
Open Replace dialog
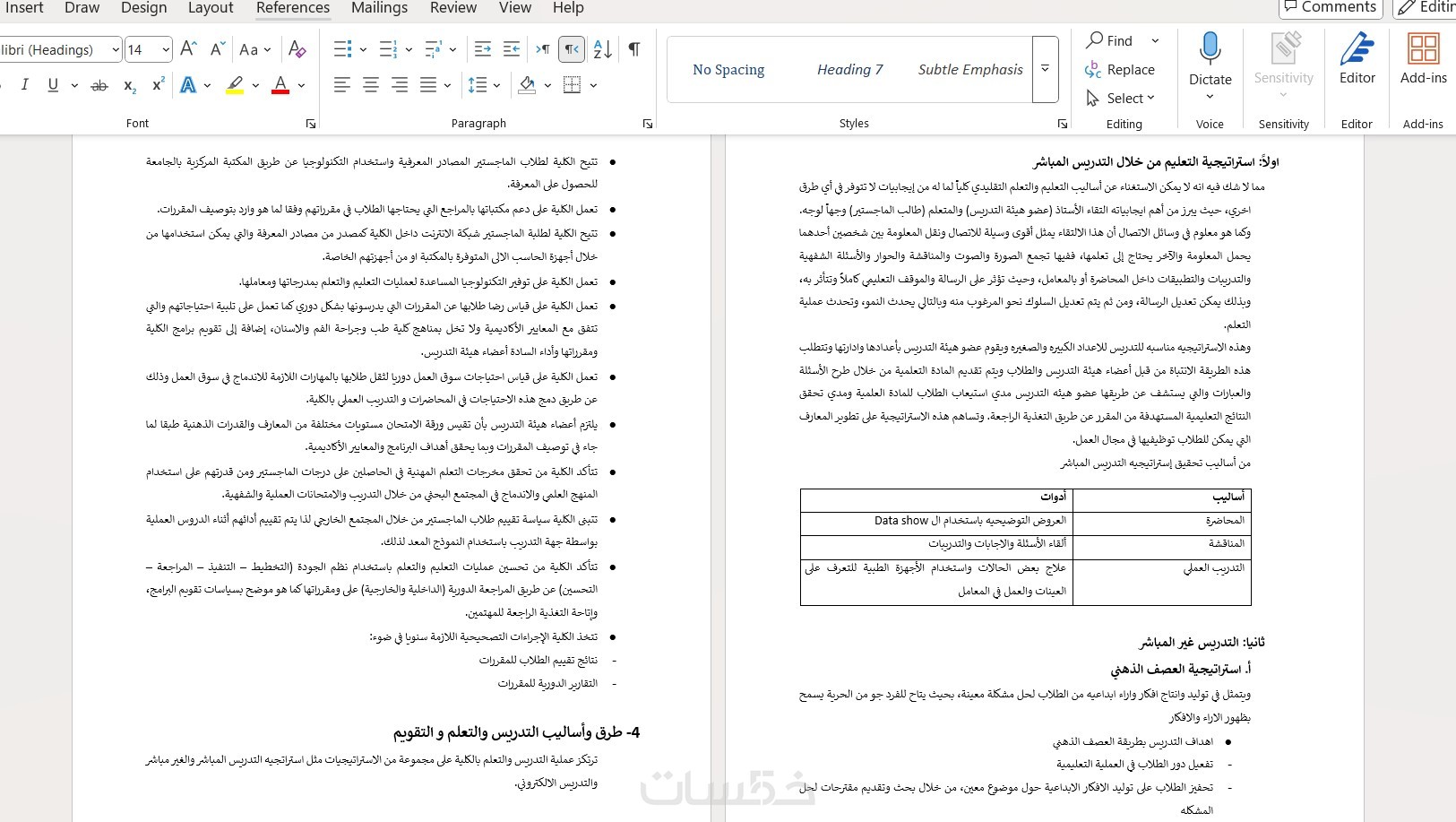pos(1119,69)
